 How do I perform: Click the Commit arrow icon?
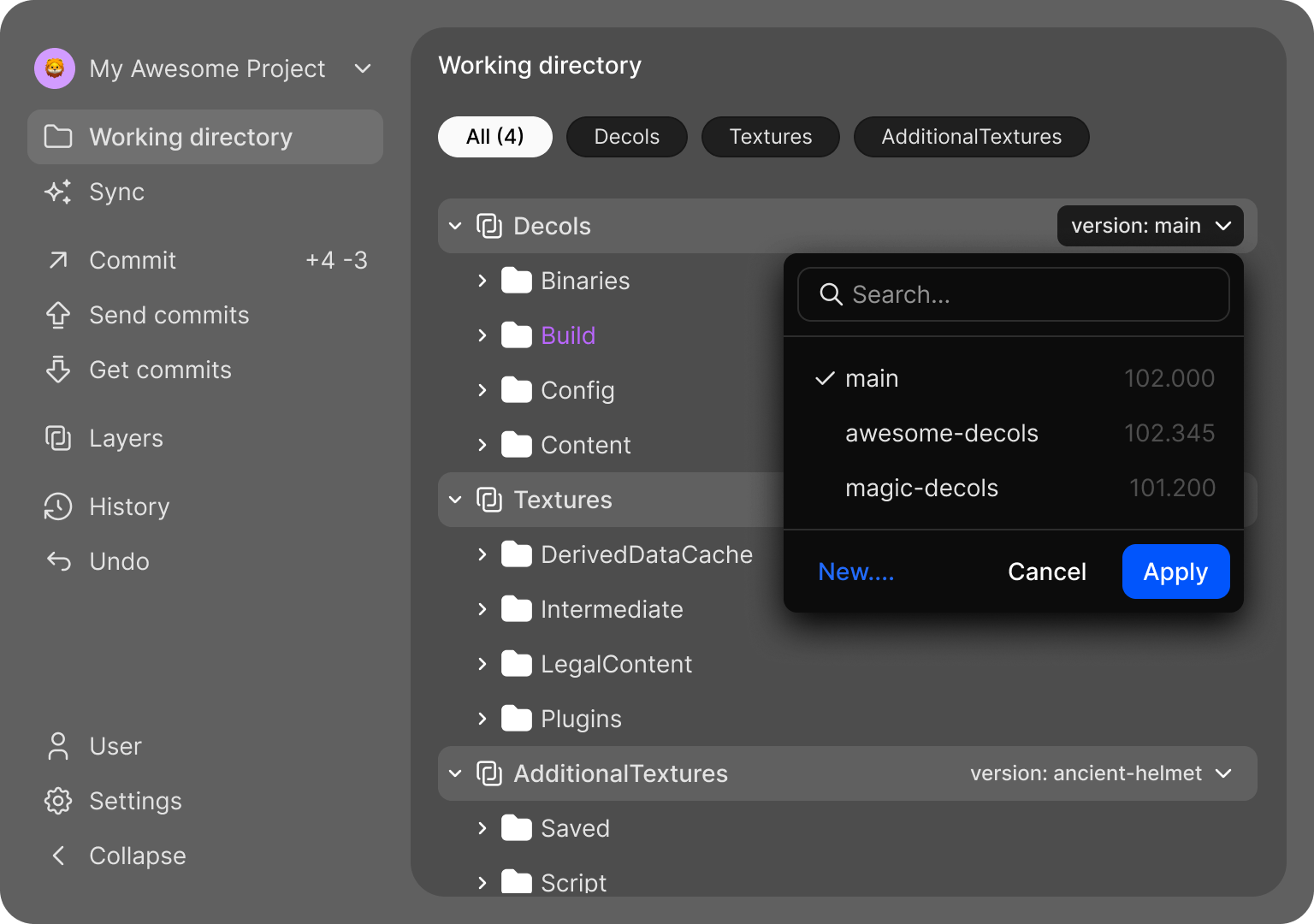point(58,260)
